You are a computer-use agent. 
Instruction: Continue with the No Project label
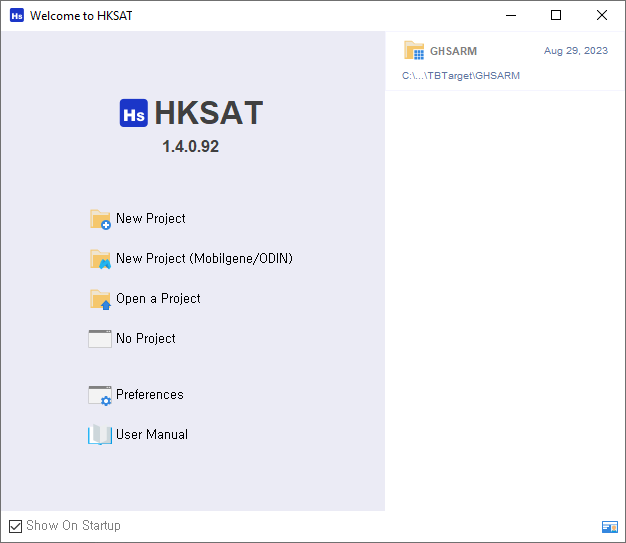point(146,339)
